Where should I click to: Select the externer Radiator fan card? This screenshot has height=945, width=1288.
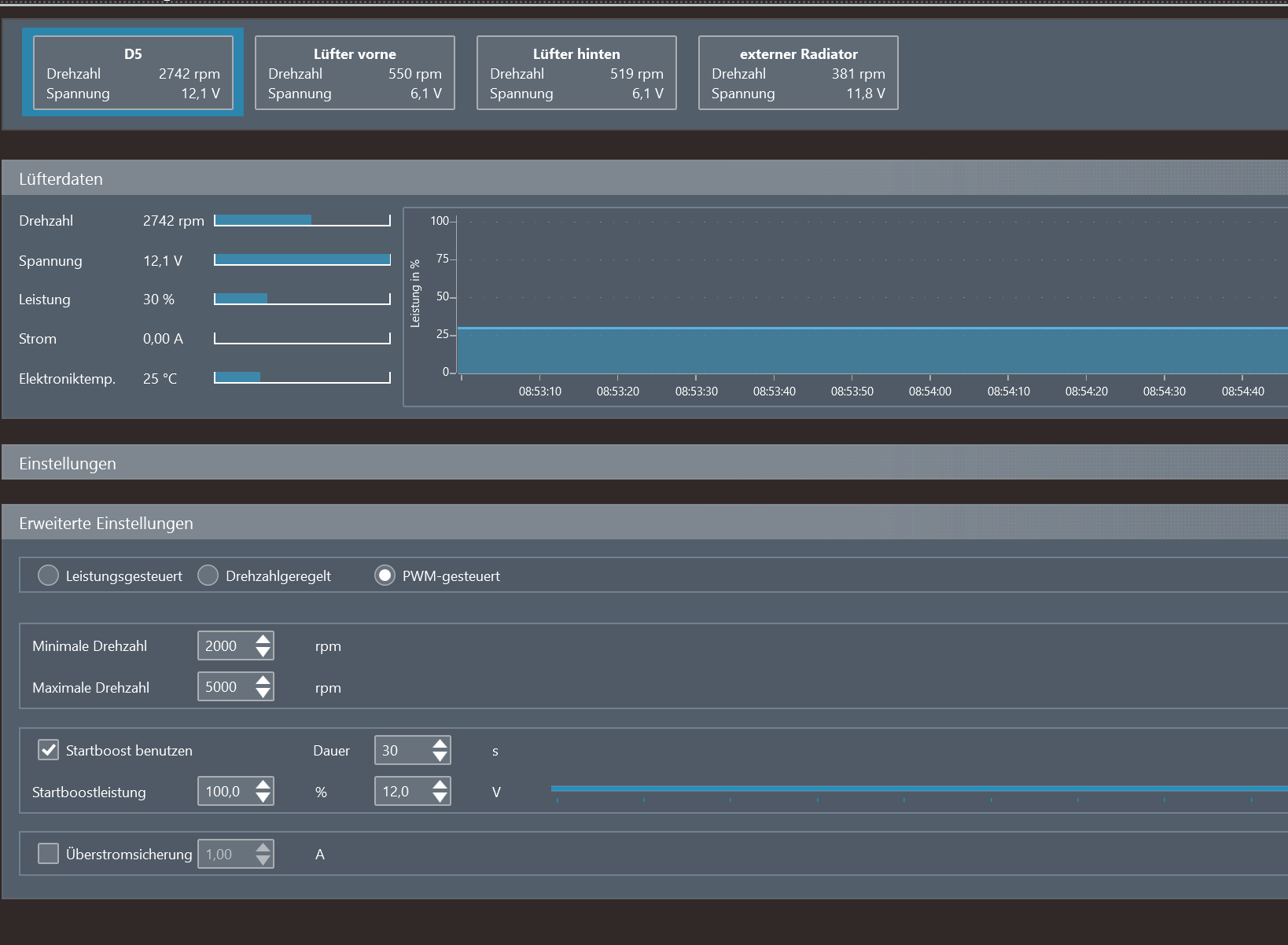798,73
